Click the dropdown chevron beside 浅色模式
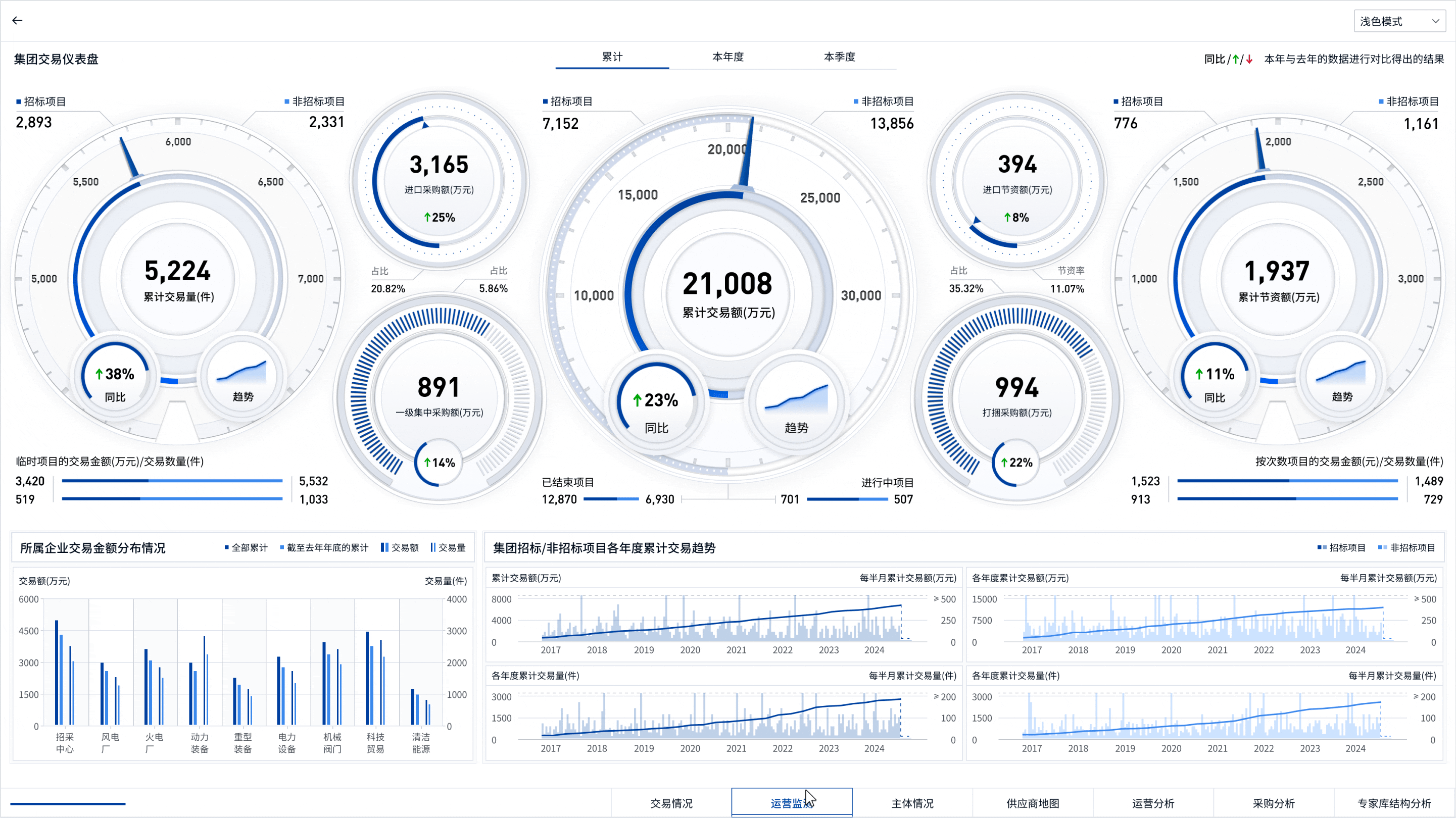Viewport: 1456px width, 818px height. 1435,22
